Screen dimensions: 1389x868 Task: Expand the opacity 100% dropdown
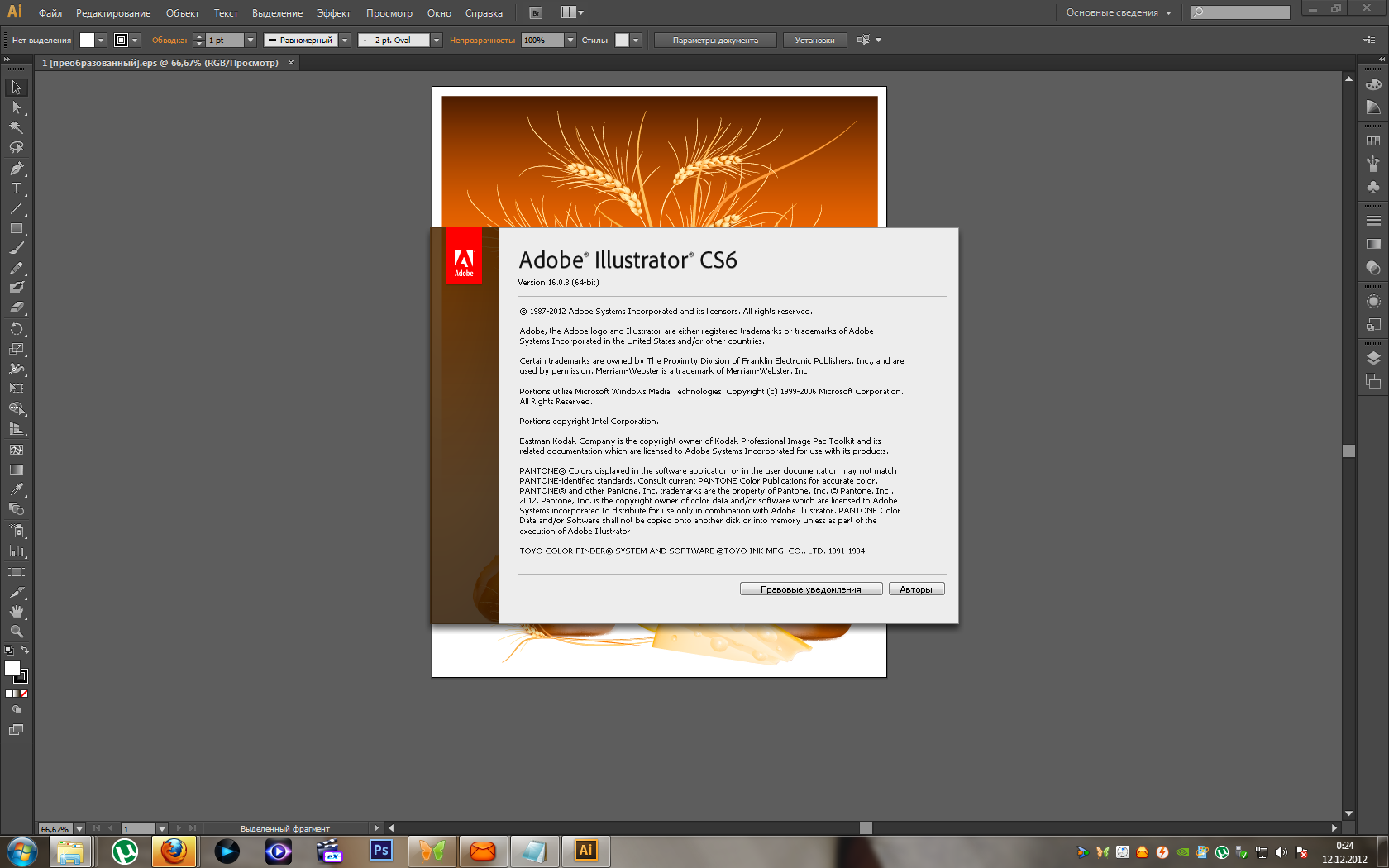click(x=570, y=40)
